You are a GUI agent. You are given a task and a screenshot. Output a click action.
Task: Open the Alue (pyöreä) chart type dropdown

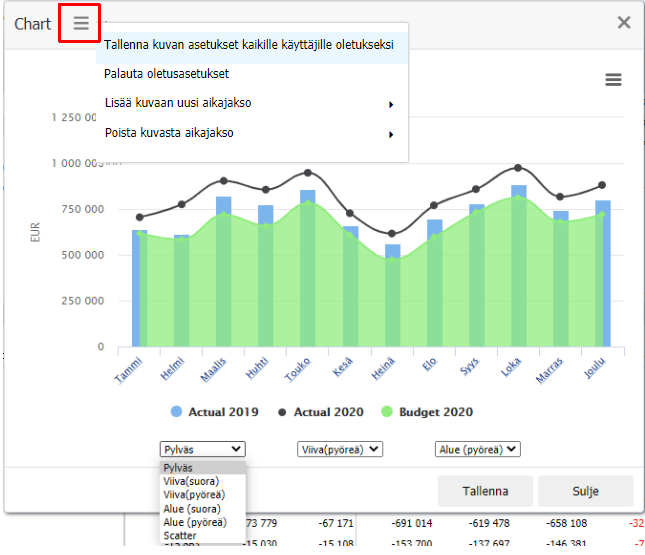[x=478, y=449]
